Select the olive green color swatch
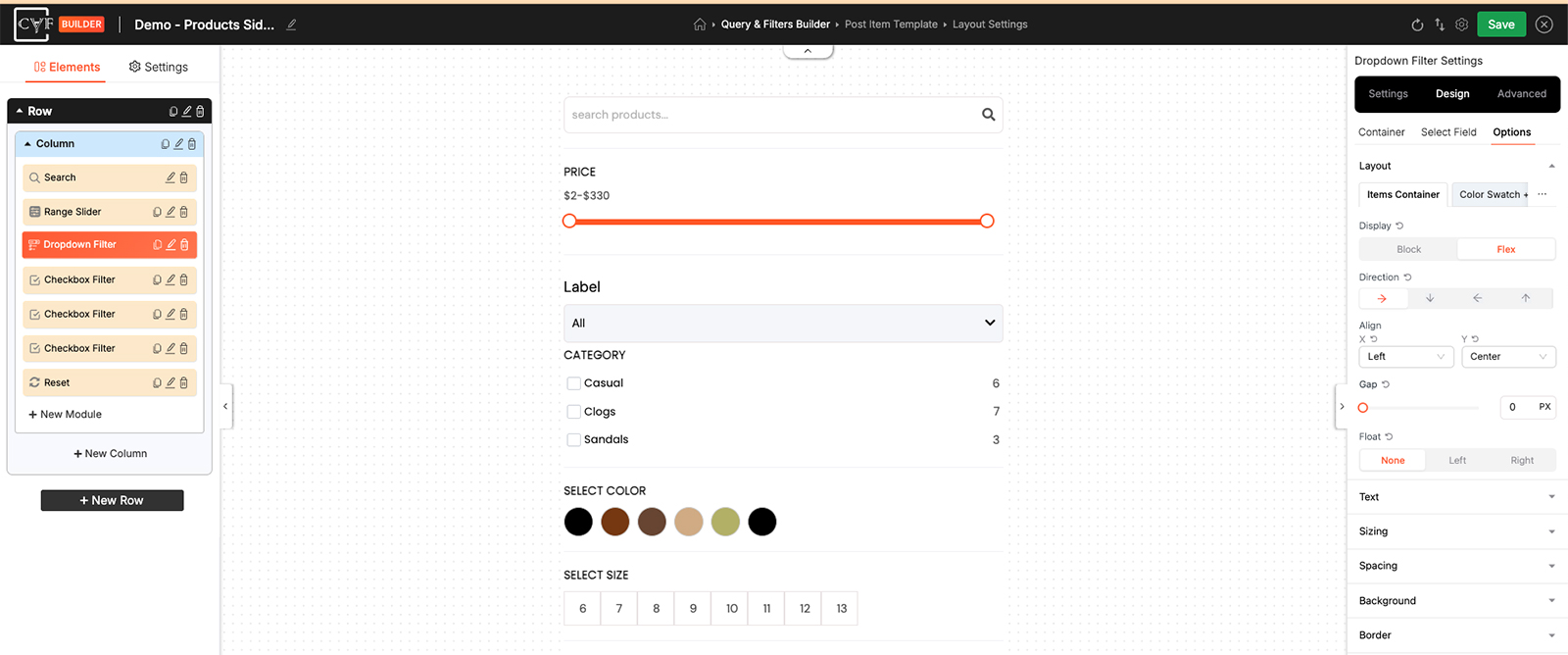Screen dimensions: 1568x655 tap(725, 522)
